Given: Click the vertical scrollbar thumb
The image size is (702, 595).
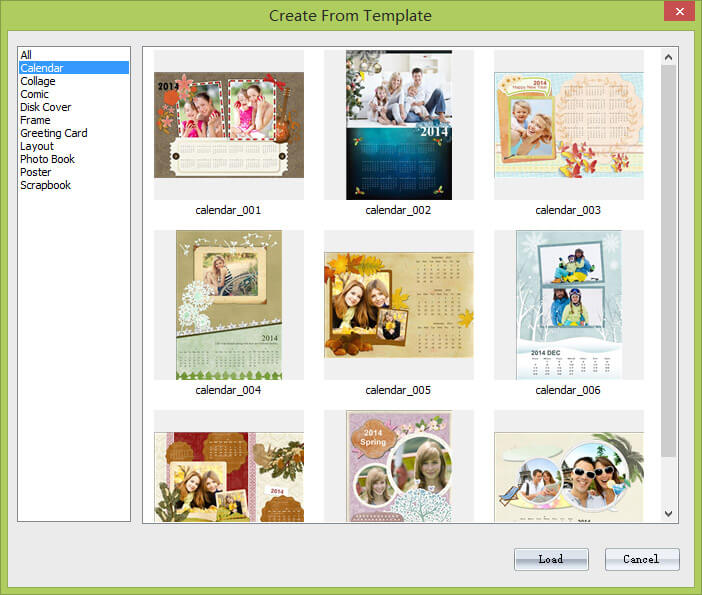Looking at the screenshot, I should (668, 261).
